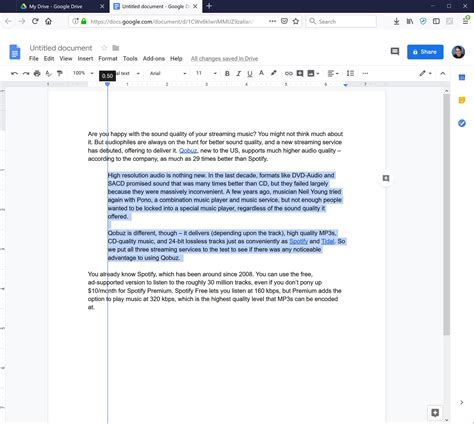Select the Paint format tool
This screenshot has height=424, width=474.
[60, 73]
